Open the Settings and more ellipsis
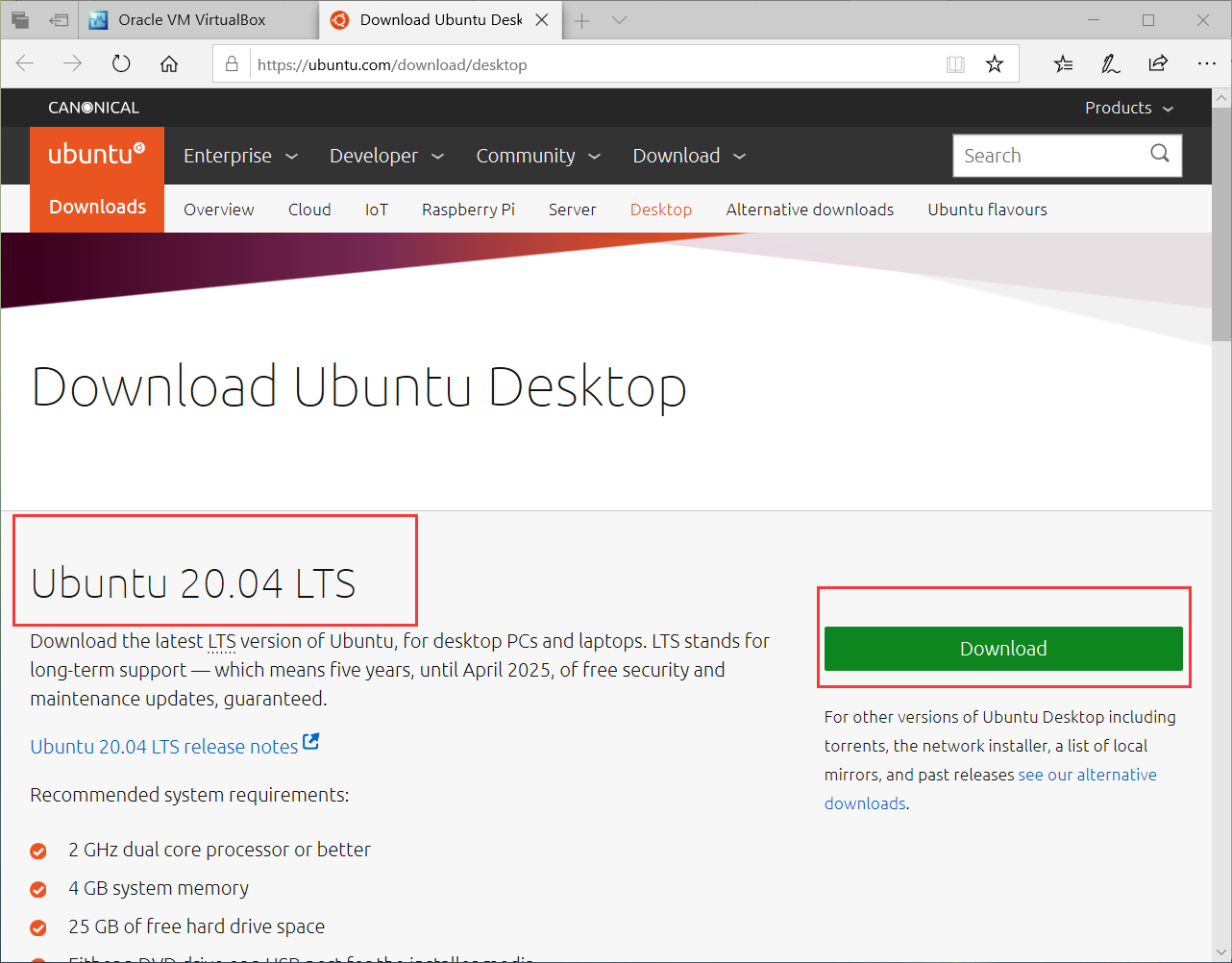This screenshot has height=963, width=1232. [x=1207, y=64]
